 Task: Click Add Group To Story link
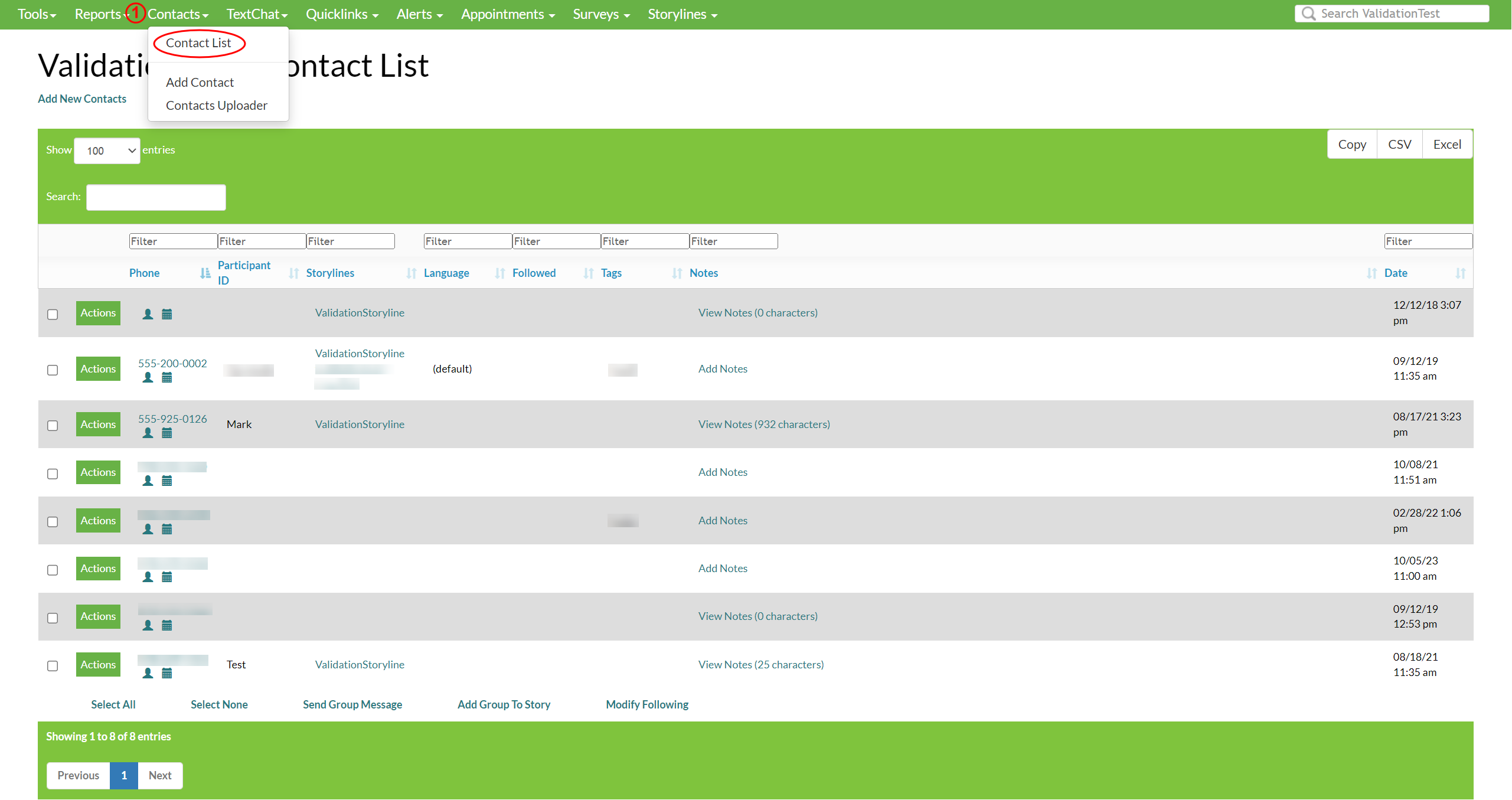click(504, 704)
